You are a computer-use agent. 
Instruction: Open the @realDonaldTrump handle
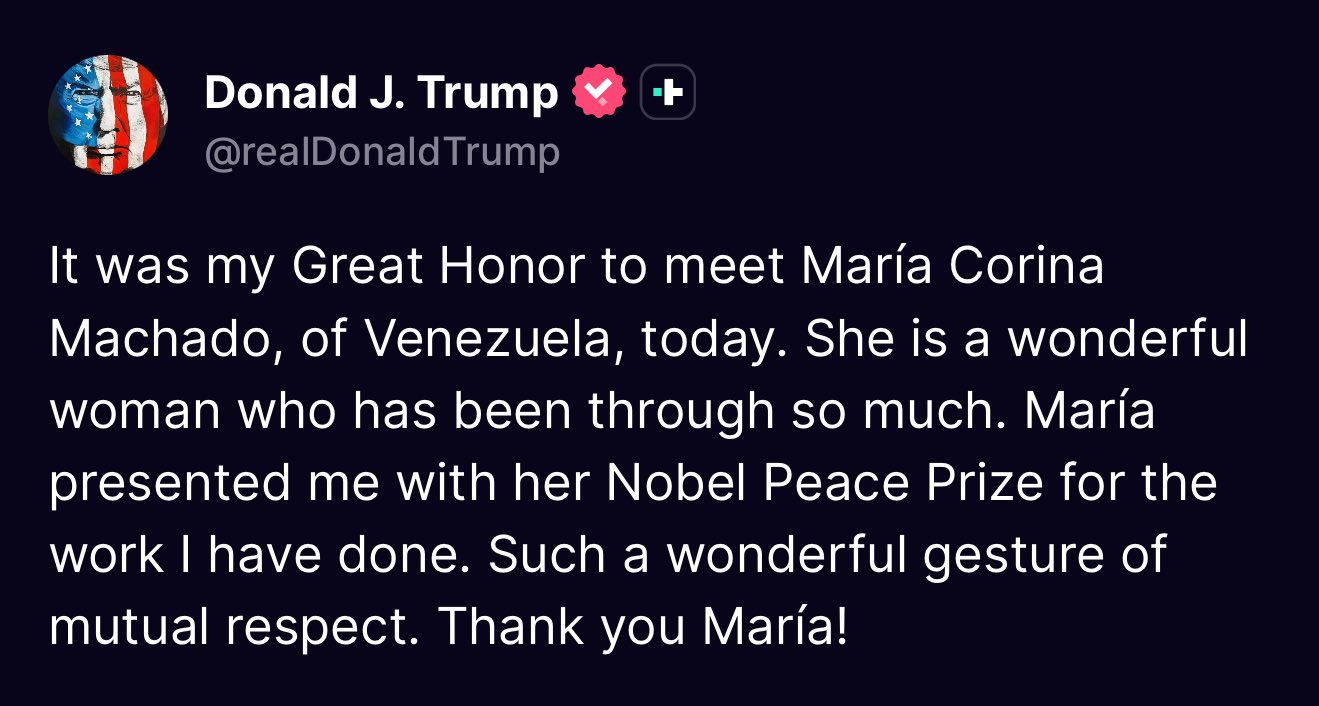tap(381, 153)
